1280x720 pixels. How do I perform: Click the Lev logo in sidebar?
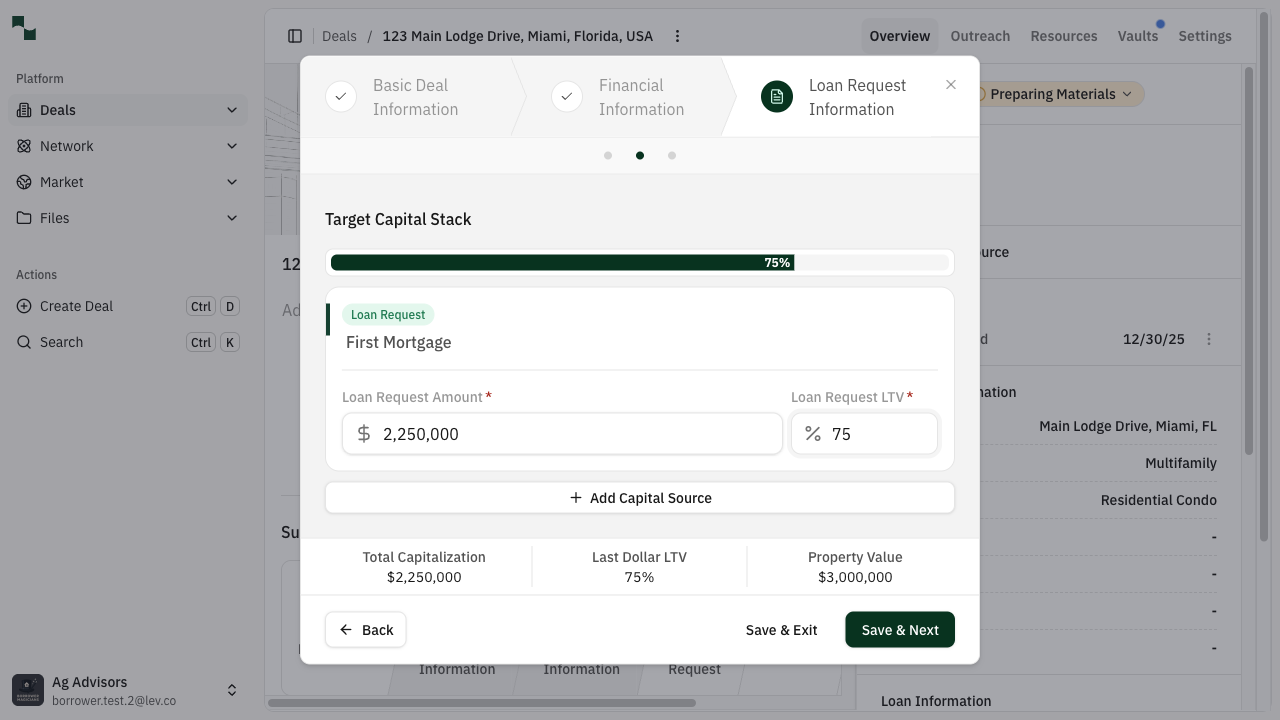pyautogui.click(x=24, y=28)
